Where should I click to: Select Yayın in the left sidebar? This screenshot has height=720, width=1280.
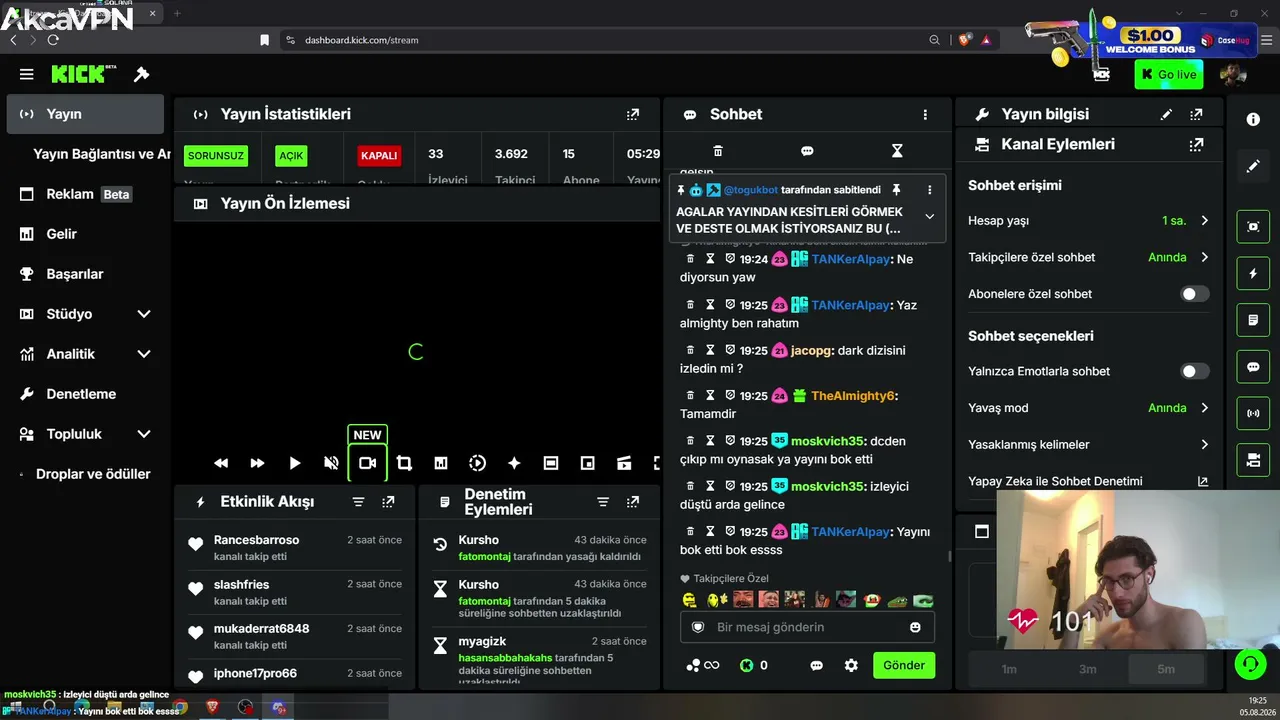pos(85,114)
